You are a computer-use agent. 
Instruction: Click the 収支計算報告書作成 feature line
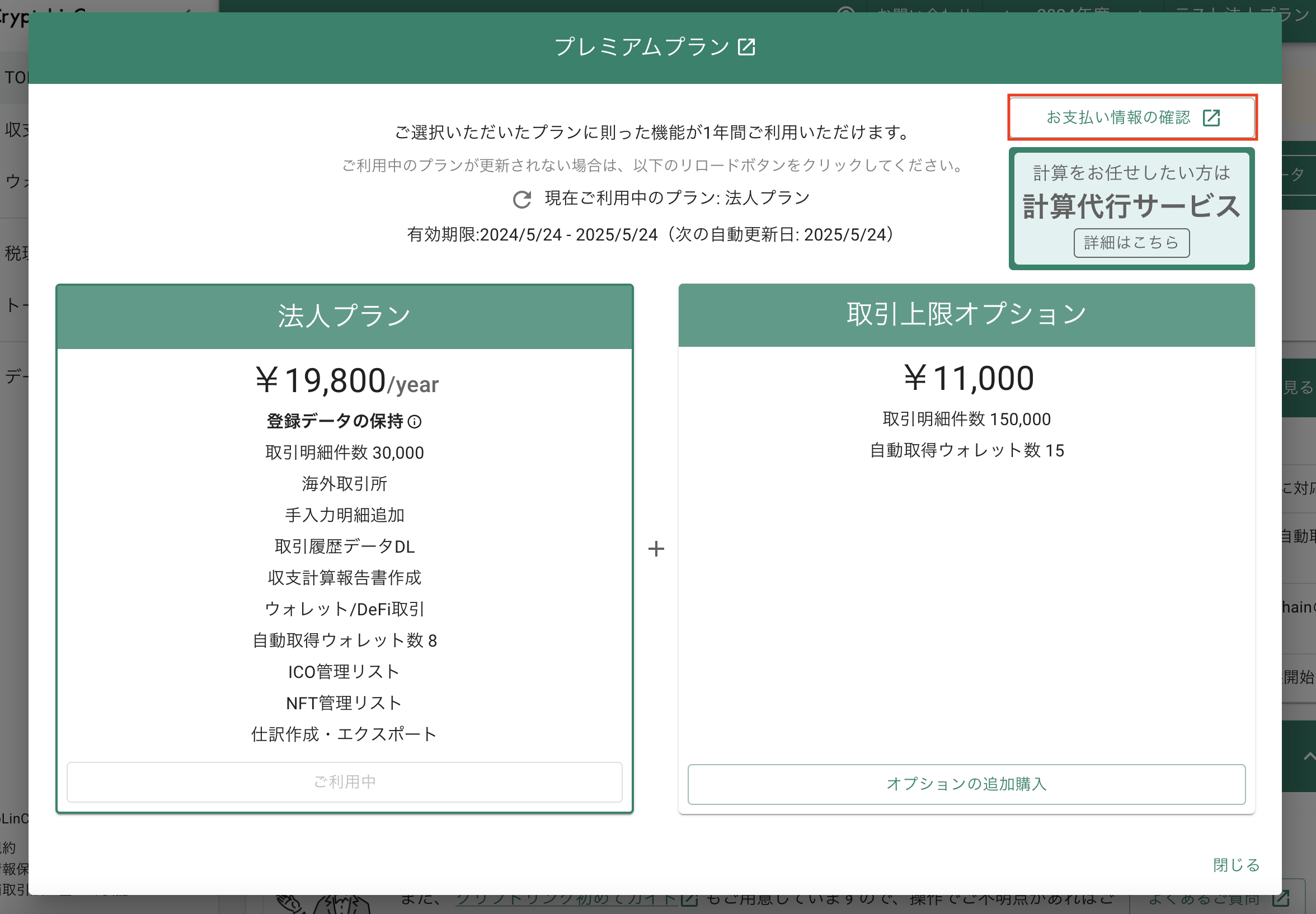pyautogui.click(x=344, y=578)
